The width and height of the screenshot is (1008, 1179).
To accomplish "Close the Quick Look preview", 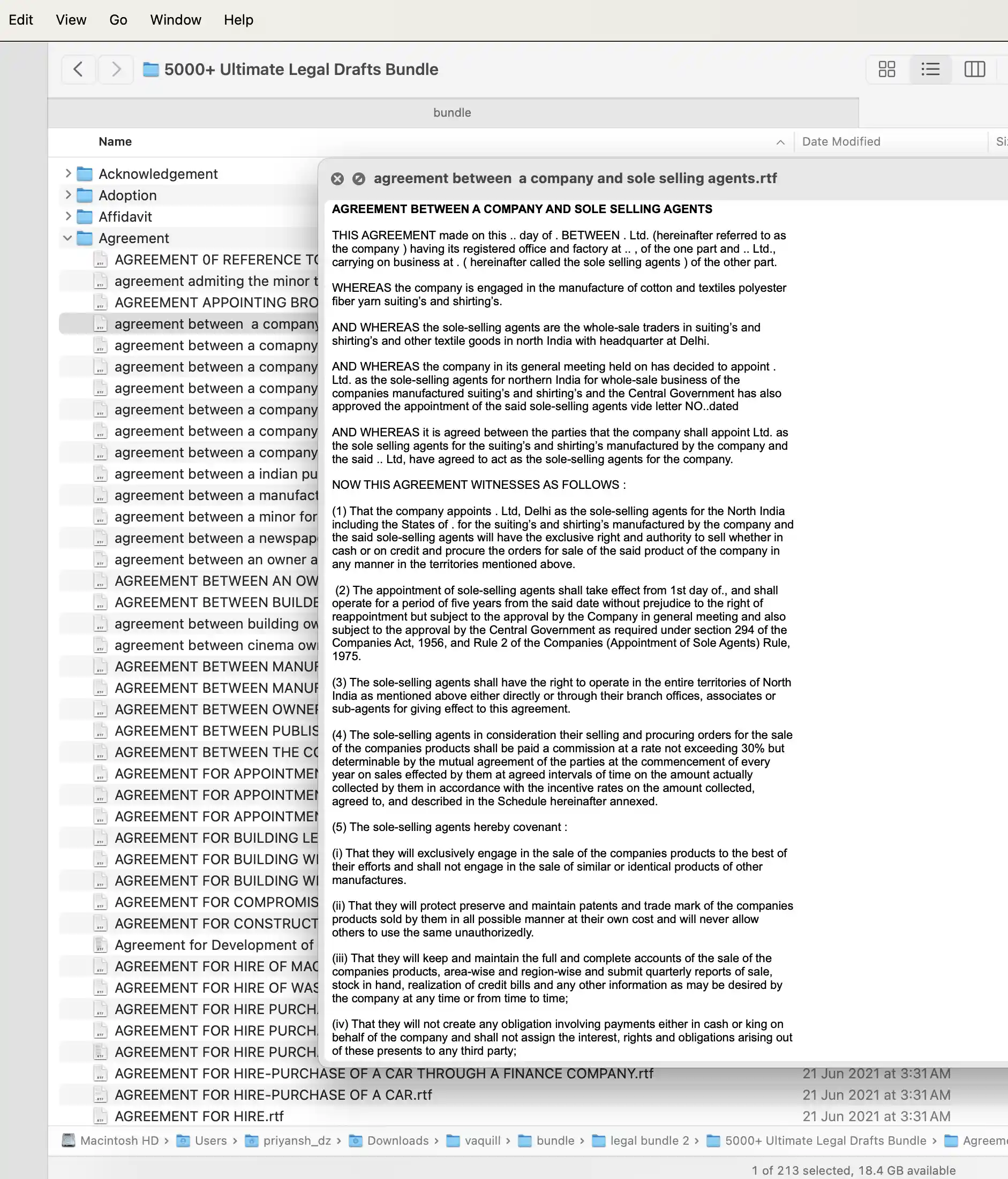I will (x=337, y=179).
